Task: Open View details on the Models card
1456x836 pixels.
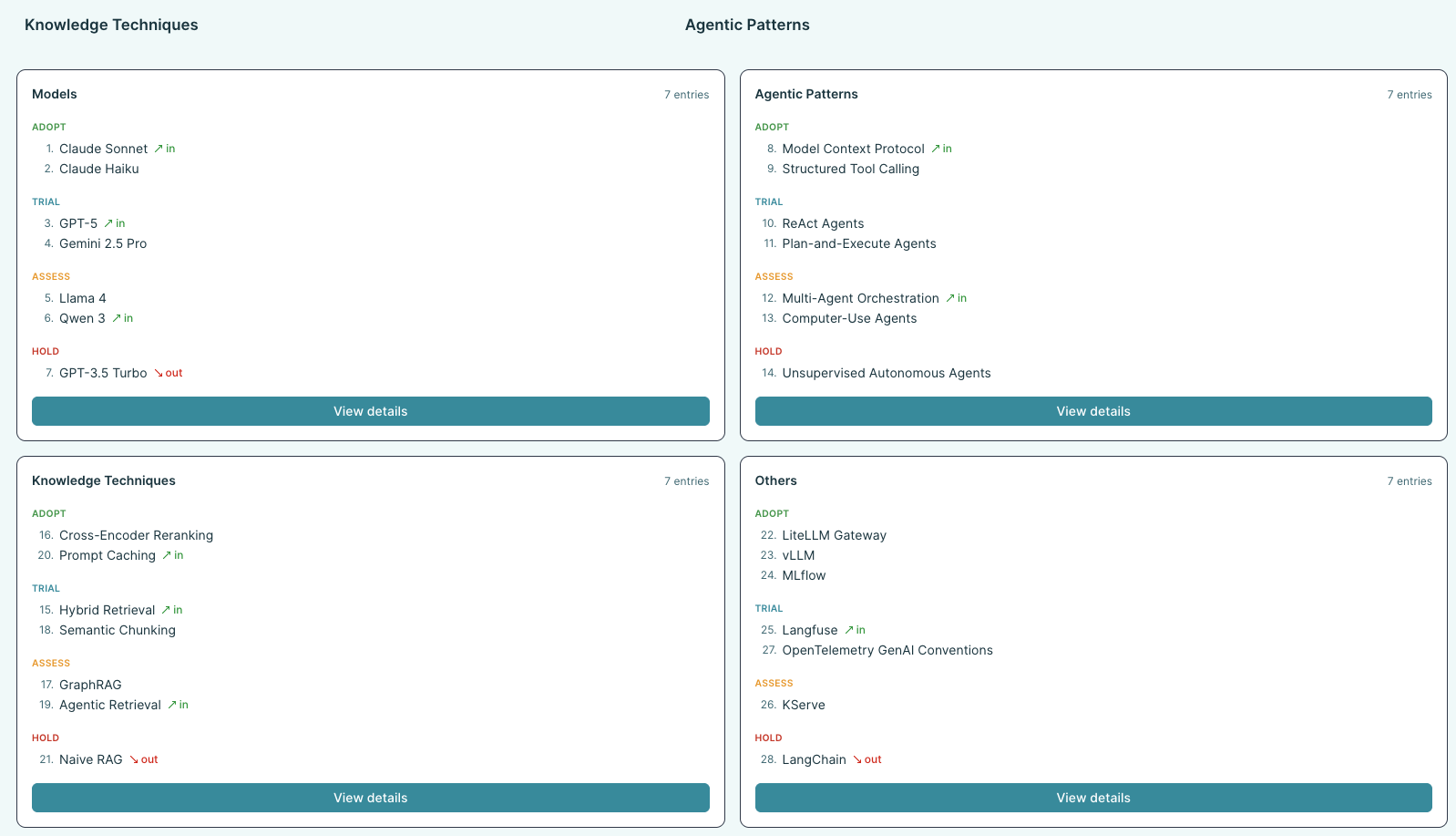Action: pos(370,411)
